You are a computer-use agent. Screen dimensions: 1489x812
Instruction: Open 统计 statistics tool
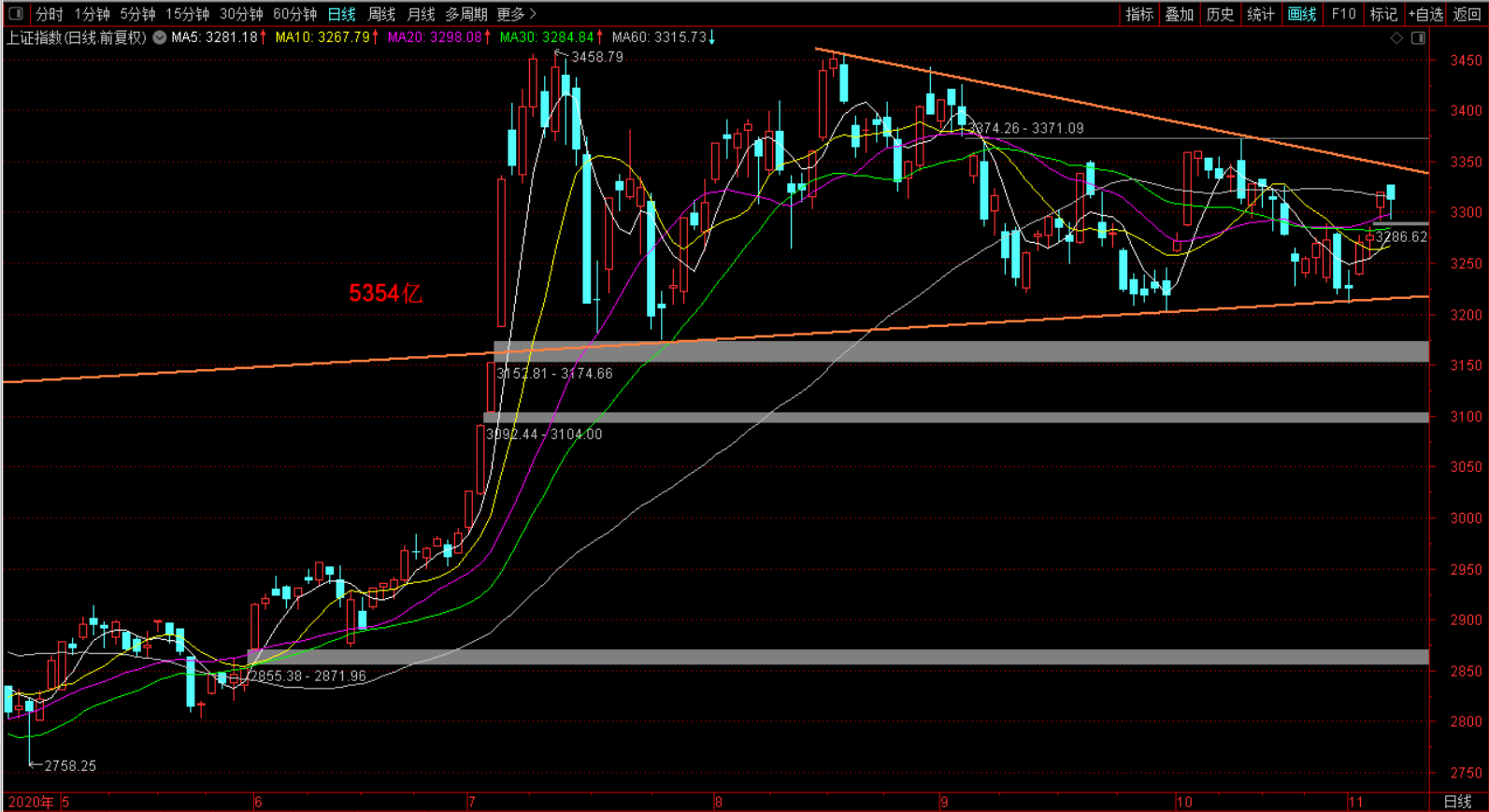(1261, 14)
